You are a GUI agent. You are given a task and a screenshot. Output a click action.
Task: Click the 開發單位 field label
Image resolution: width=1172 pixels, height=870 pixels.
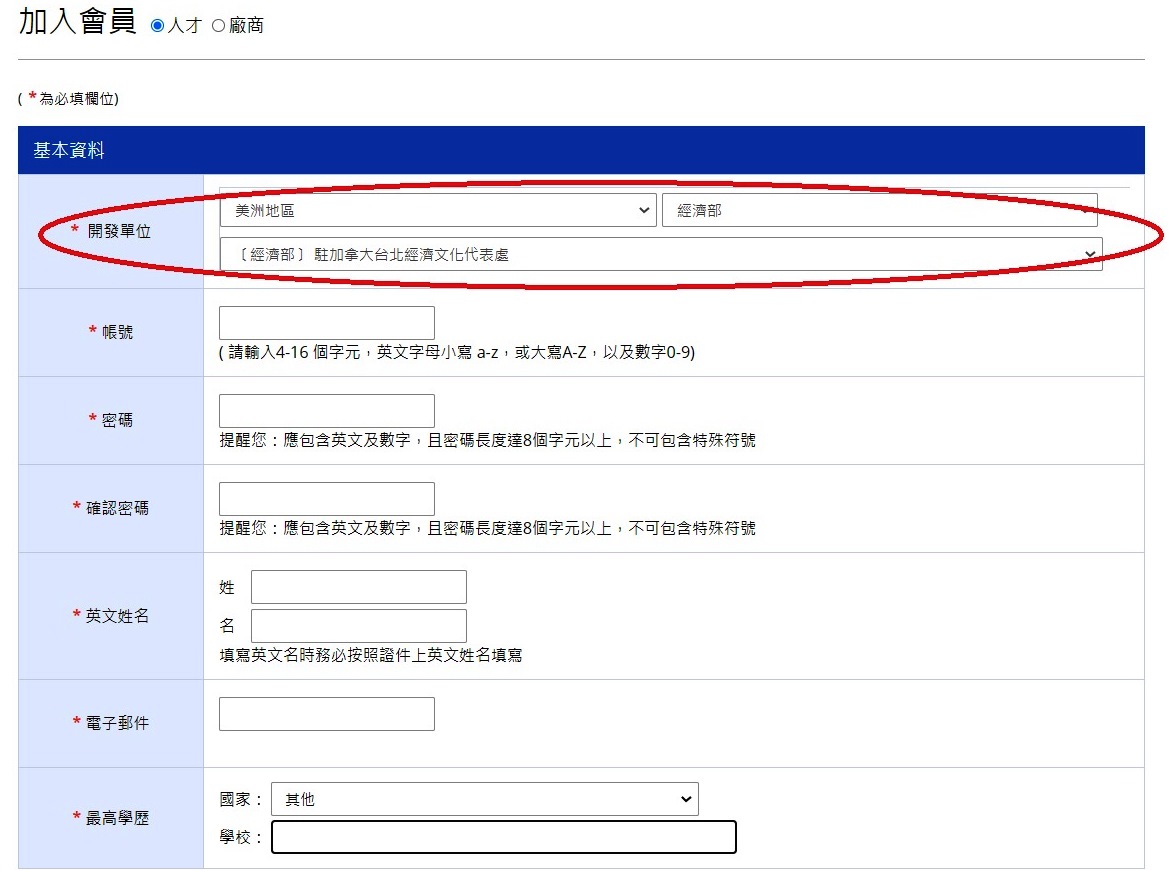[119, 232]
